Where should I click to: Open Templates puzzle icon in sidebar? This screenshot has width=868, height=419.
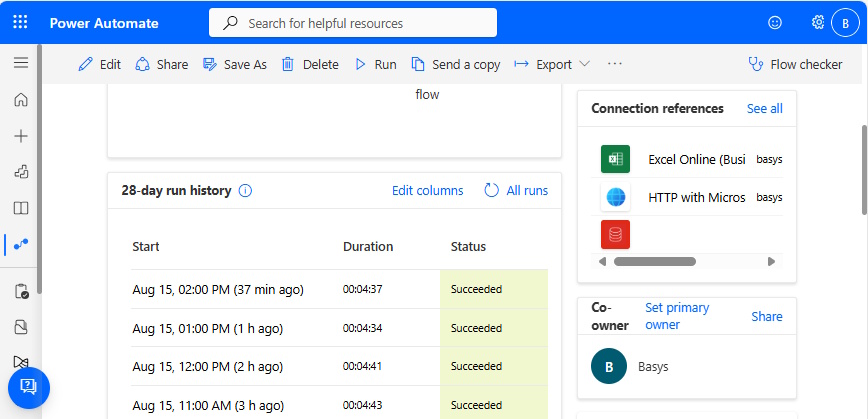(21, 172)
